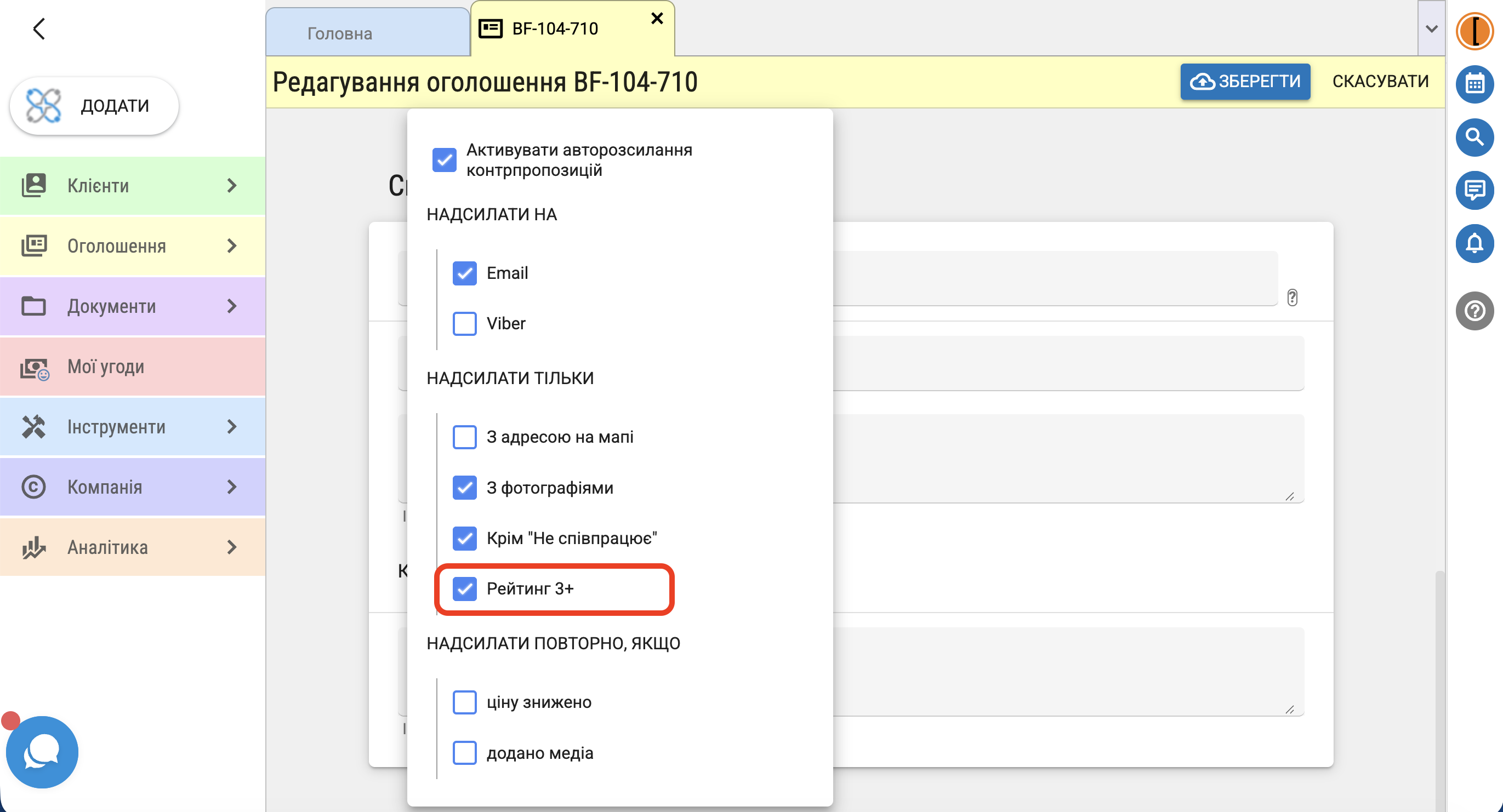
Task: Open the calendar icon in right sidebar
Action: 1474,84
